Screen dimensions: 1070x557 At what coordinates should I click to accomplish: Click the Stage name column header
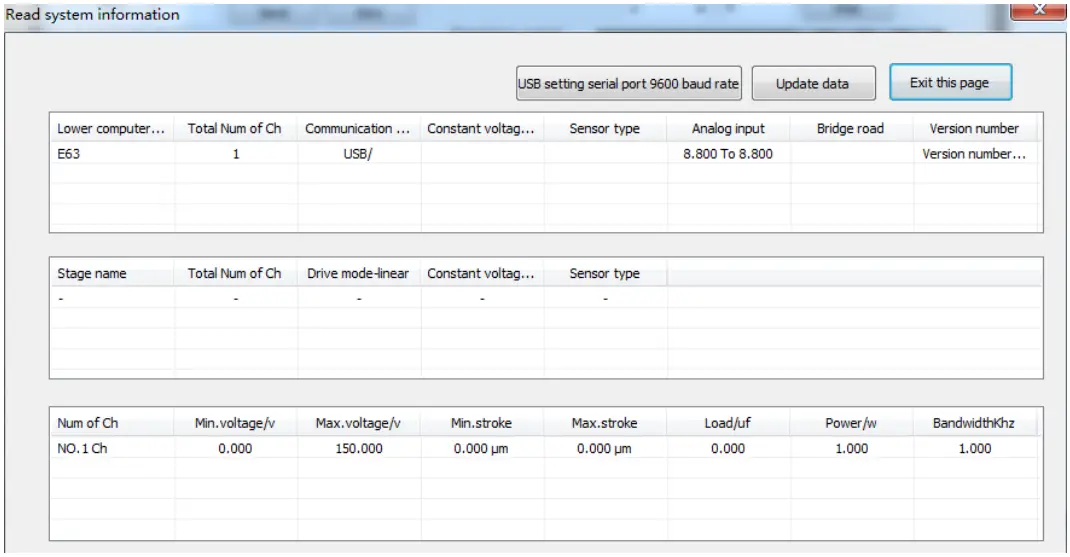[112, 273]
